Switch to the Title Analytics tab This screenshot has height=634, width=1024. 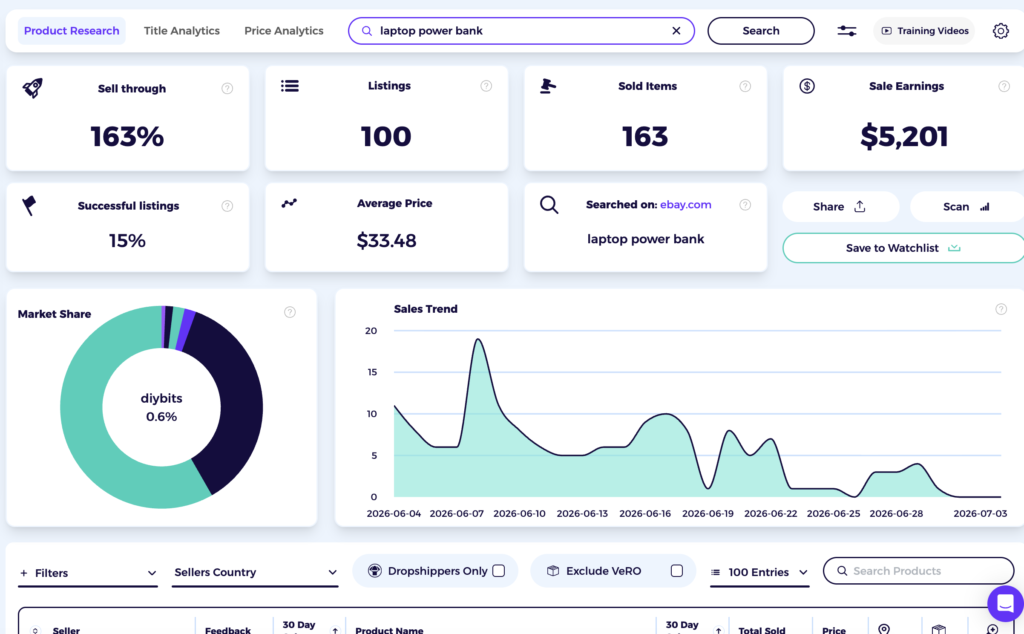(x=182, y=31)
